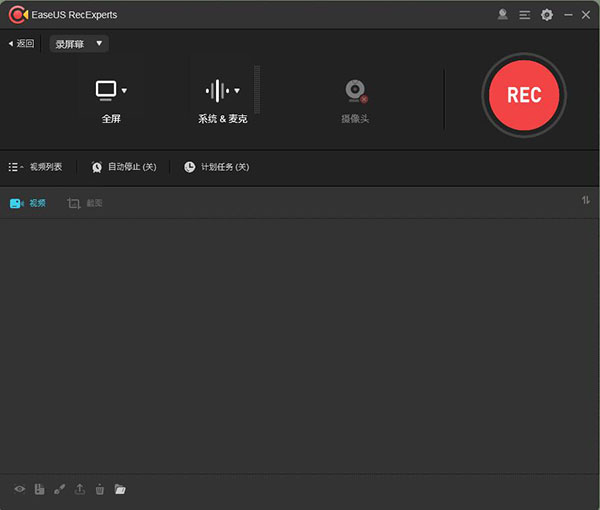
Task: Enable the 摄像头 webcam icon
Action: [355, 92]
